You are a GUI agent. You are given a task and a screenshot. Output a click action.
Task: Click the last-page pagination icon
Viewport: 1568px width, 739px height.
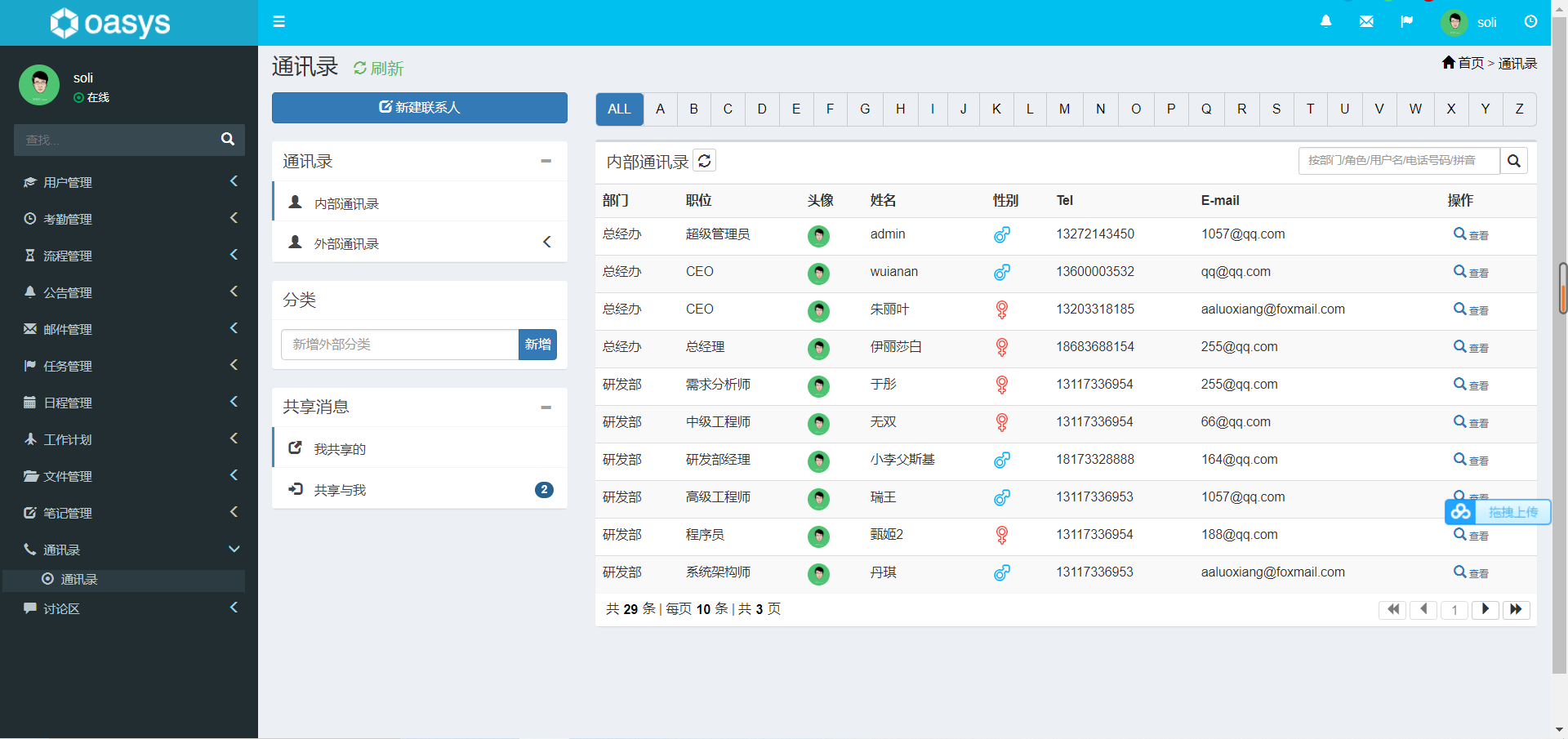(x=1516, y=609)
